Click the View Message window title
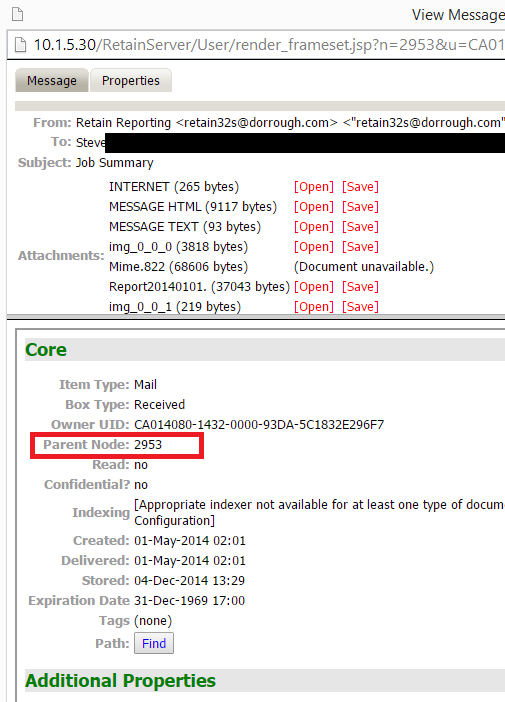The width and height of the screenshot is (505, 702). pos(458,15)
